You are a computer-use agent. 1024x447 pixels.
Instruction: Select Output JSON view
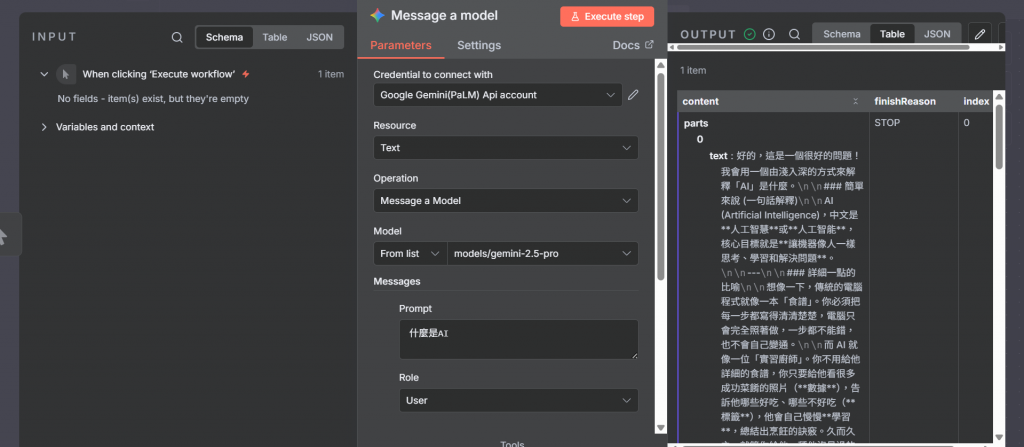[x=937, y=34]
